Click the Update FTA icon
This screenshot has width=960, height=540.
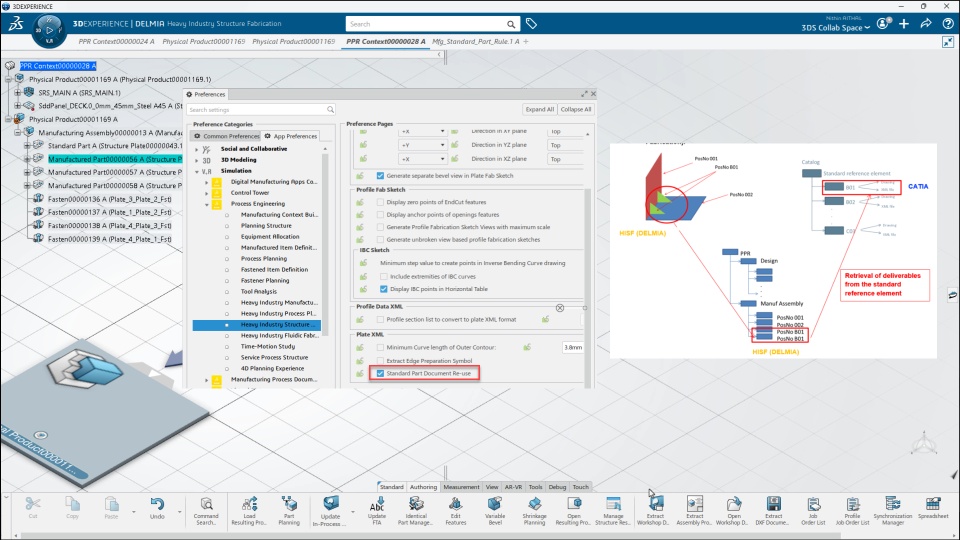click(x=377, y=504)
